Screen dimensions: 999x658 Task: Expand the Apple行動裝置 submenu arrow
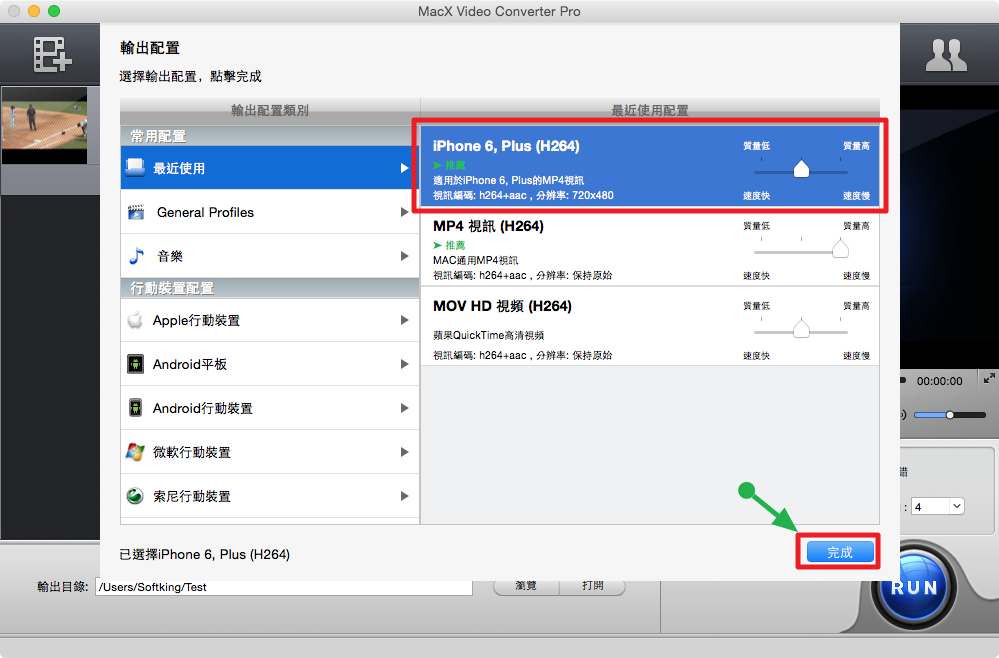404,320
